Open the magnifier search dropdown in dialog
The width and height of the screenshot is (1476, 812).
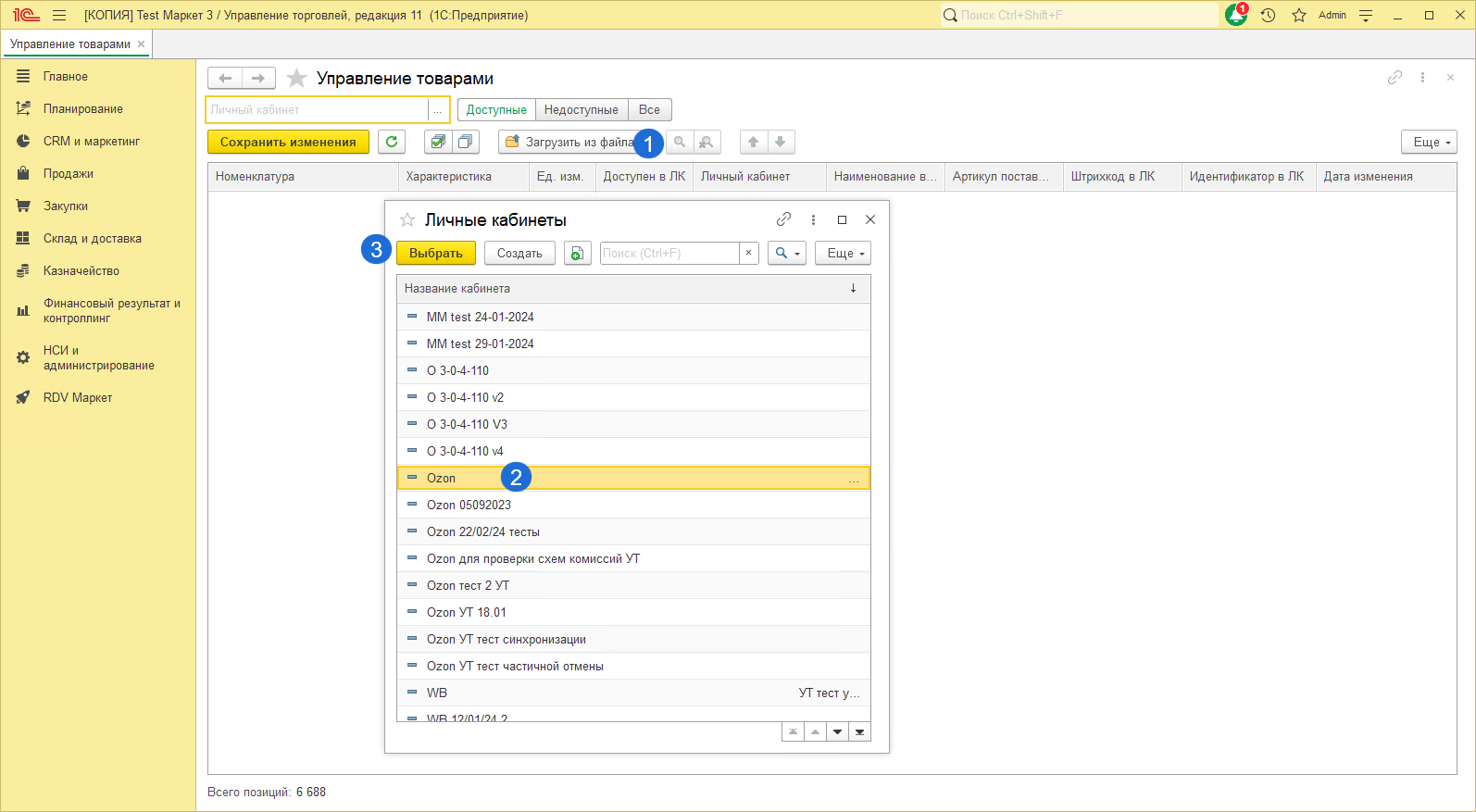click(x=786, y=253)
